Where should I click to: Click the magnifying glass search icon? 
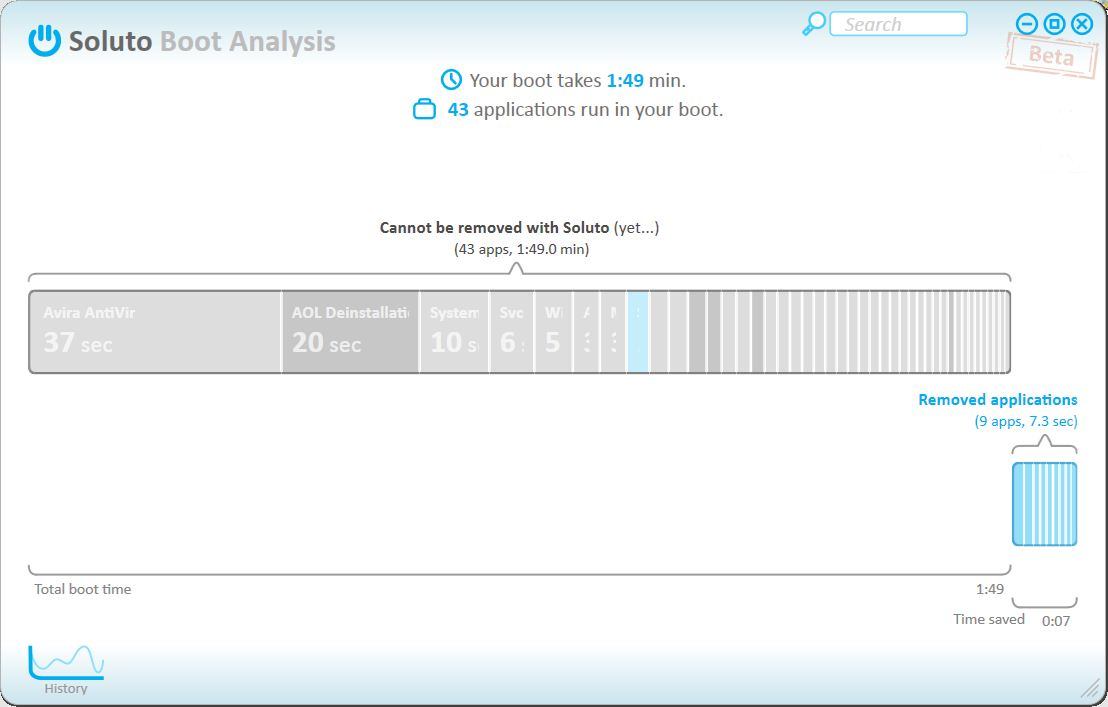pos(813,24)
